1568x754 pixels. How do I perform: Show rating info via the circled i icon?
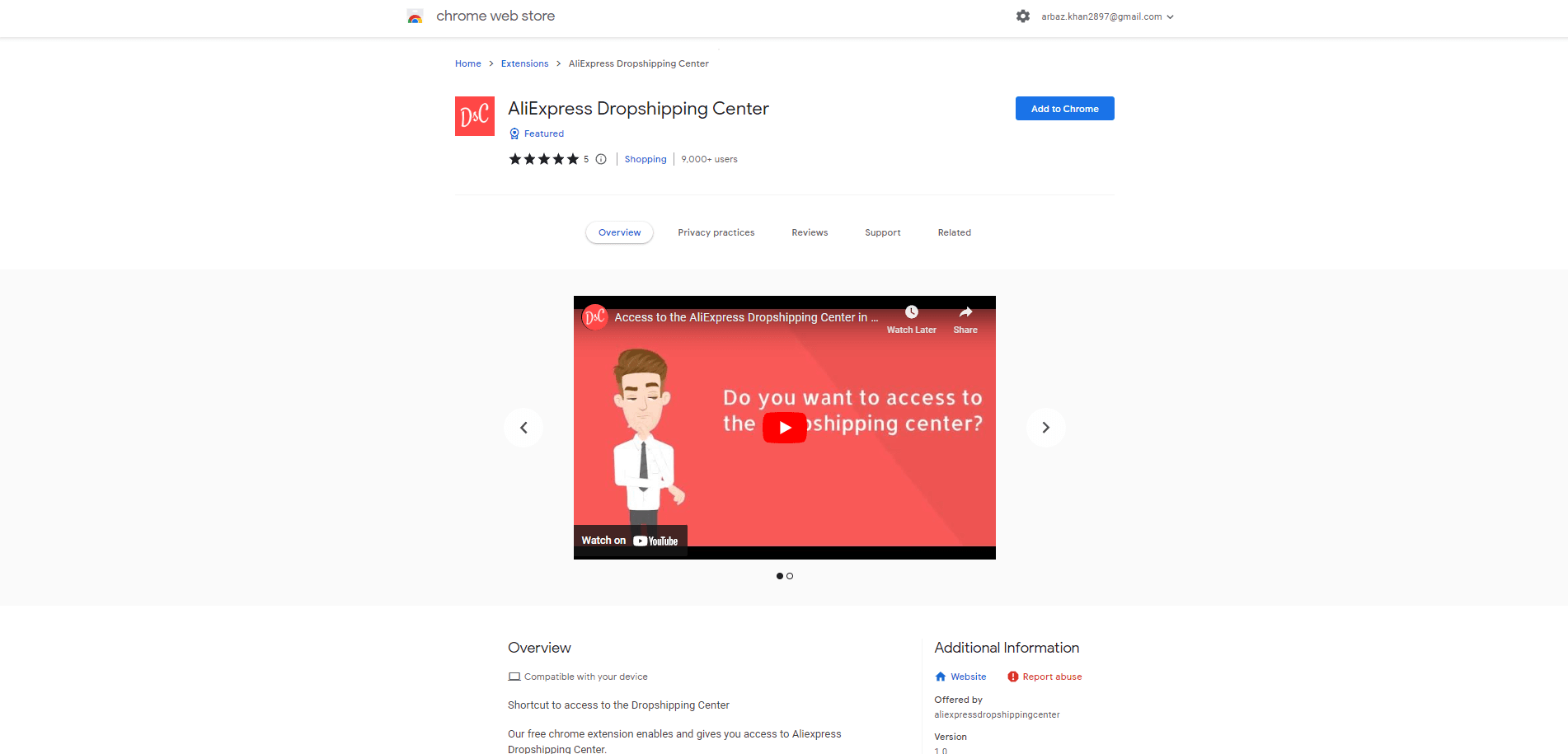(x=601, y=159)
